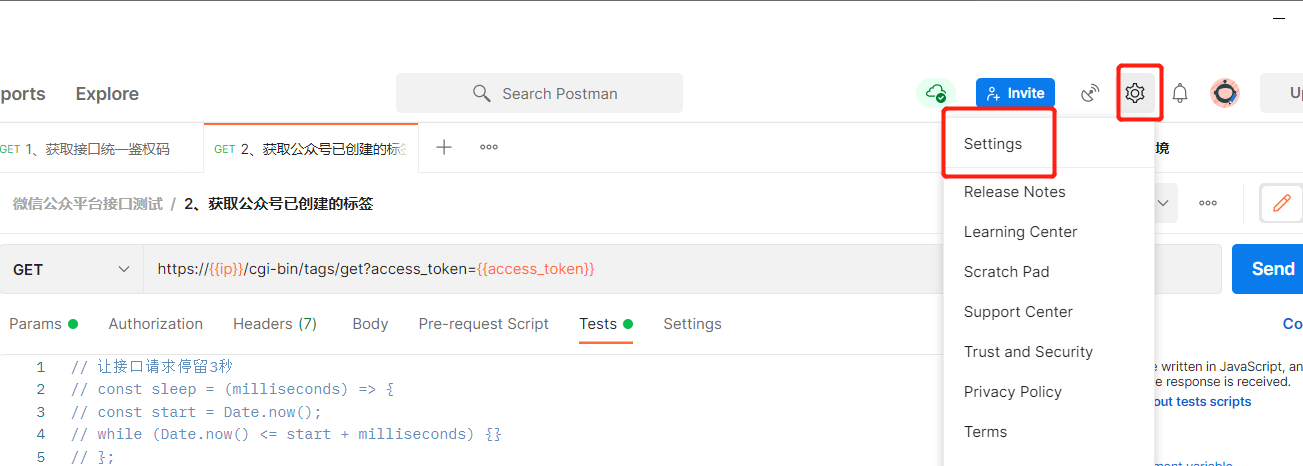Click the settings gear icon
This screenshot has height=466, width=1303.
pyautogui.click(x=1134, y=93)
